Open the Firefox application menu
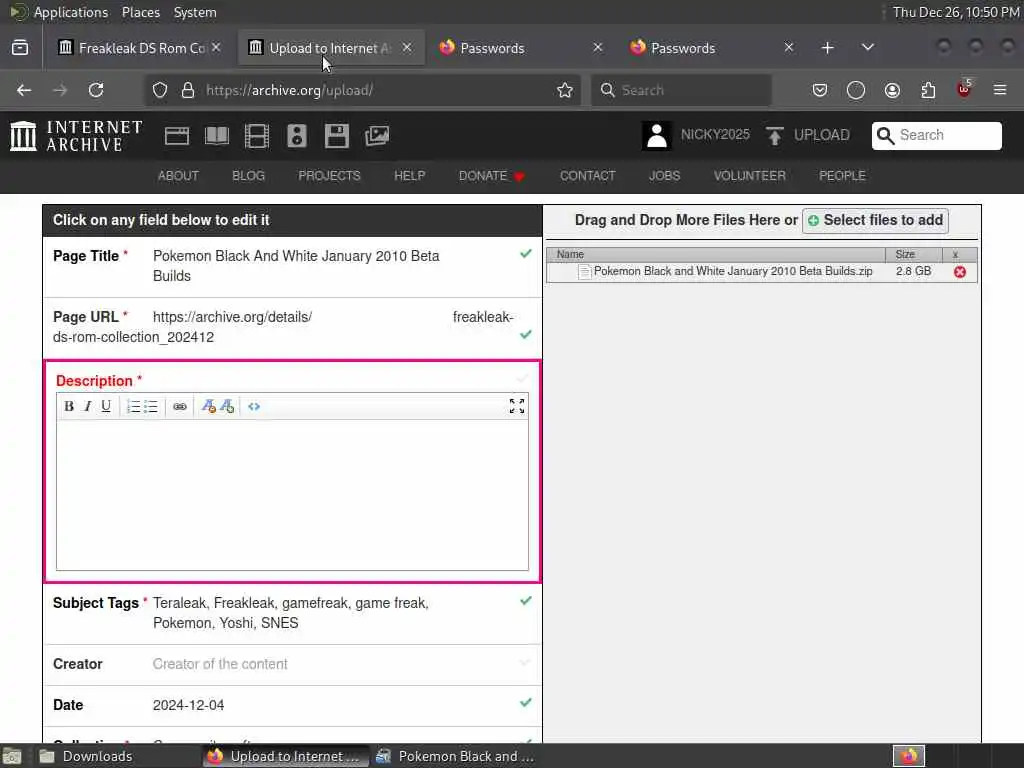The height and width of the screenshot is (768, 1024). (1000, 90)
